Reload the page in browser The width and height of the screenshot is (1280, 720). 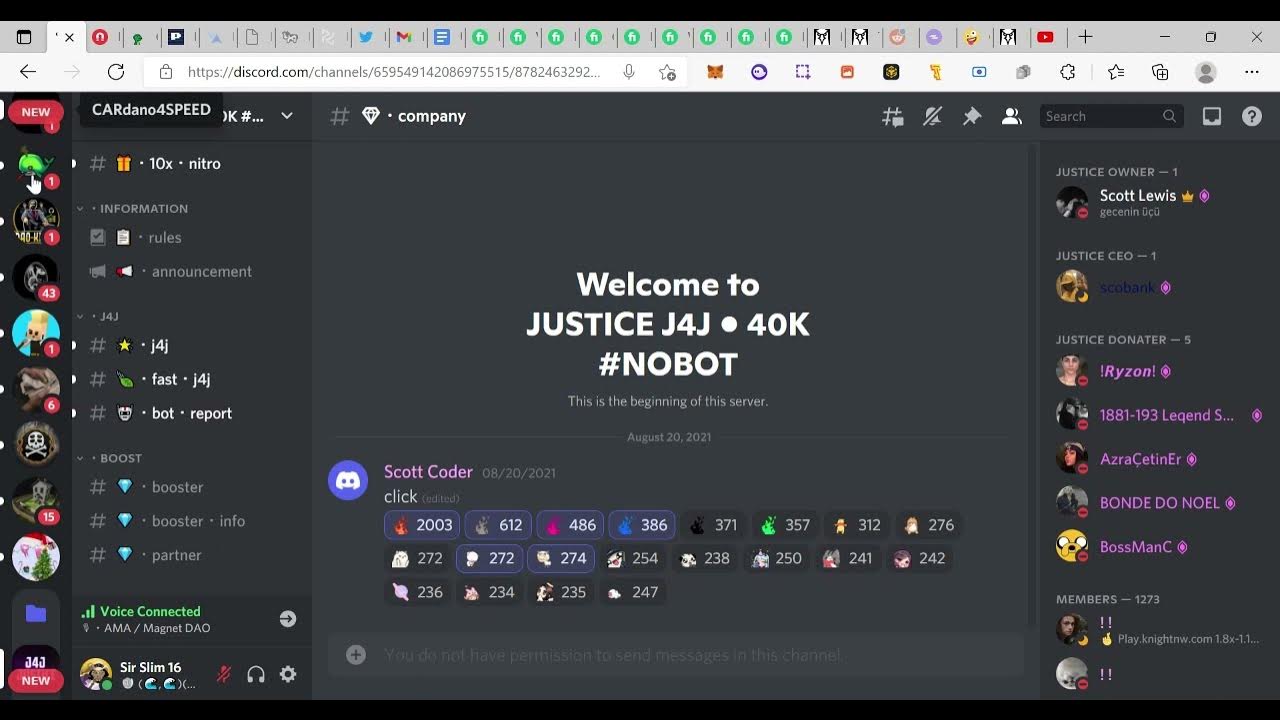coord(116,72)
